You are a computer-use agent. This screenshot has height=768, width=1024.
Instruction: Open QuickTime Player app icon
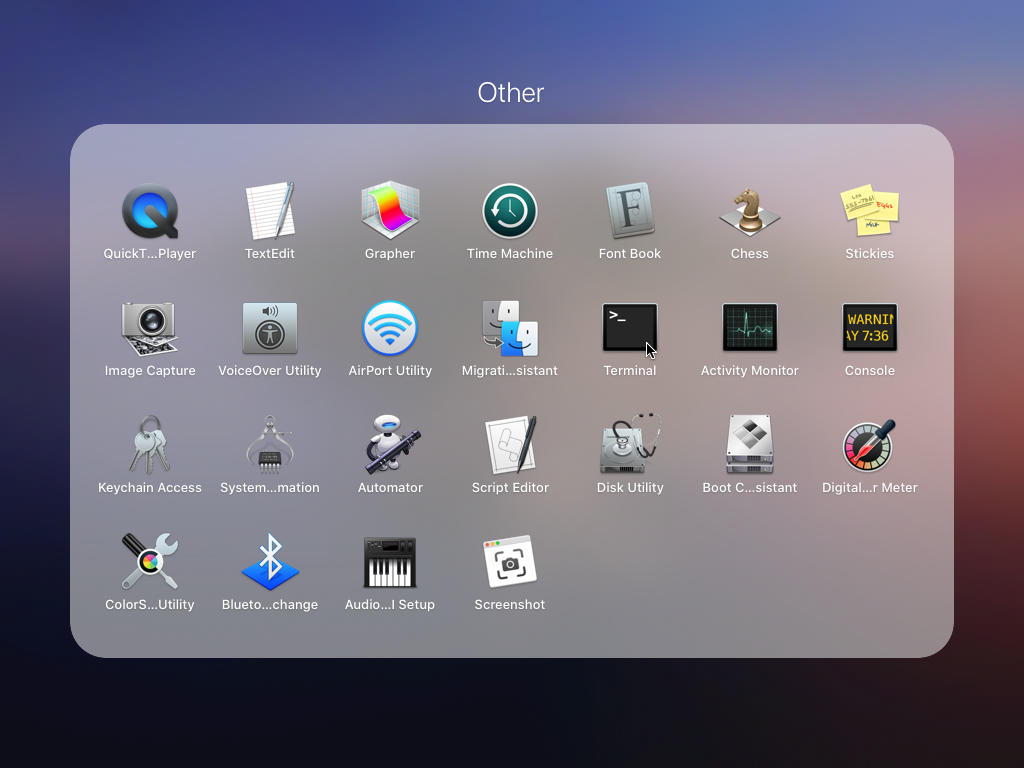click(x=150, y=211)
